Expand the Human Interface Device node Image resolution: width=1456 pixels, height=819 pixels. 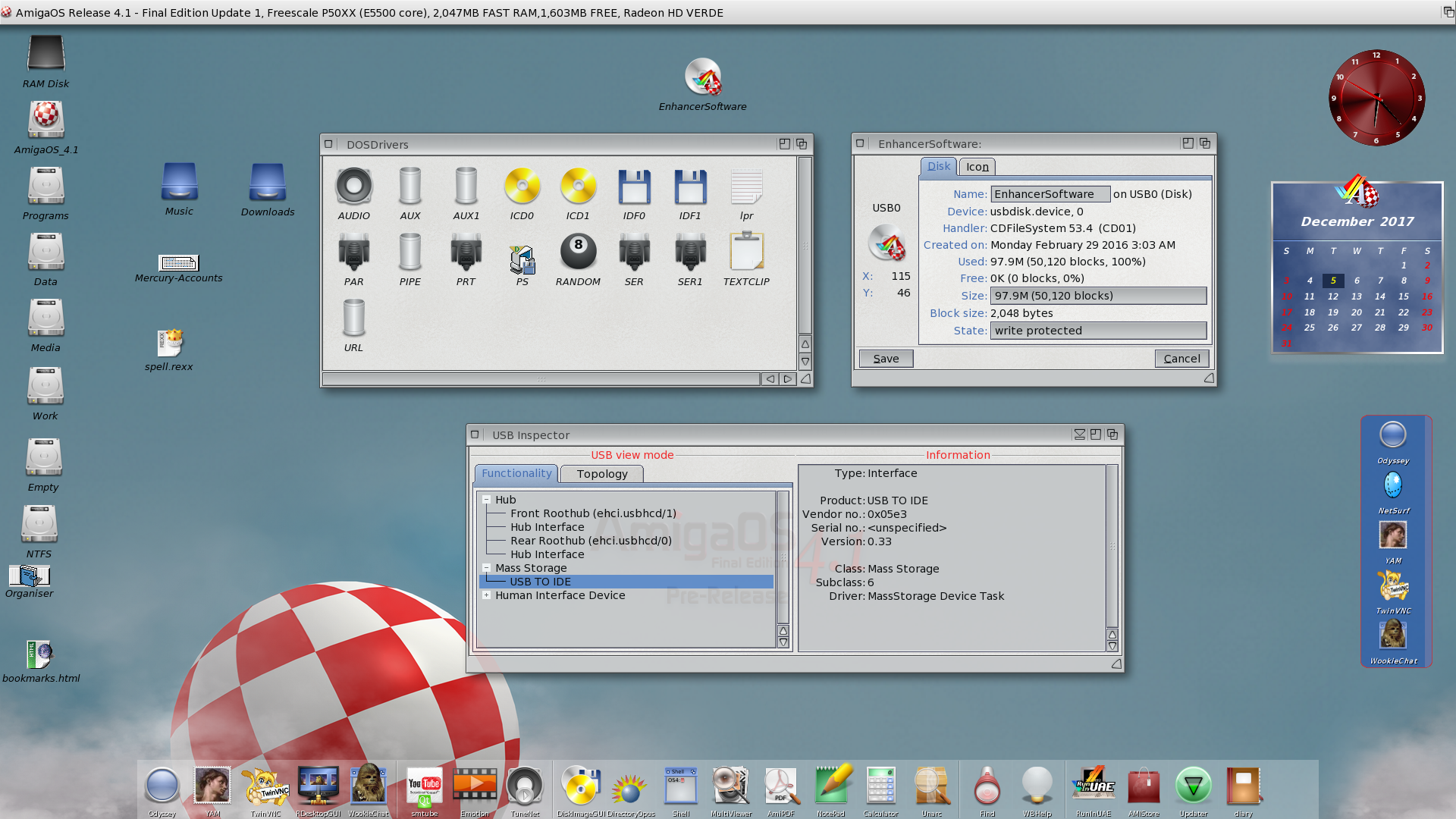486,595
